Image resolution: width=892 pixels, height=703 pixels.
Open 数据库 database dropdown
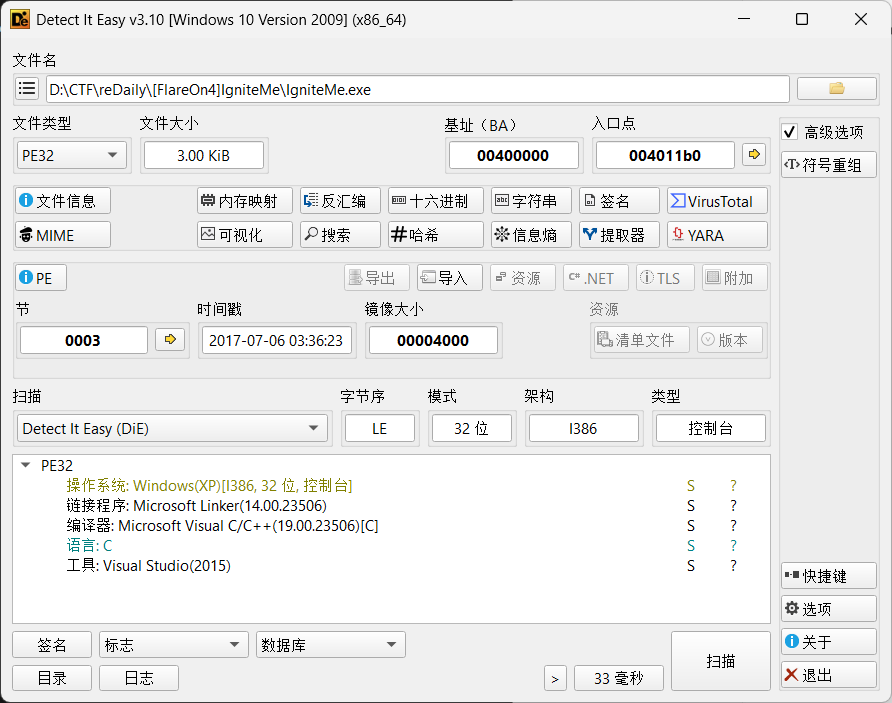coord(331,644)
